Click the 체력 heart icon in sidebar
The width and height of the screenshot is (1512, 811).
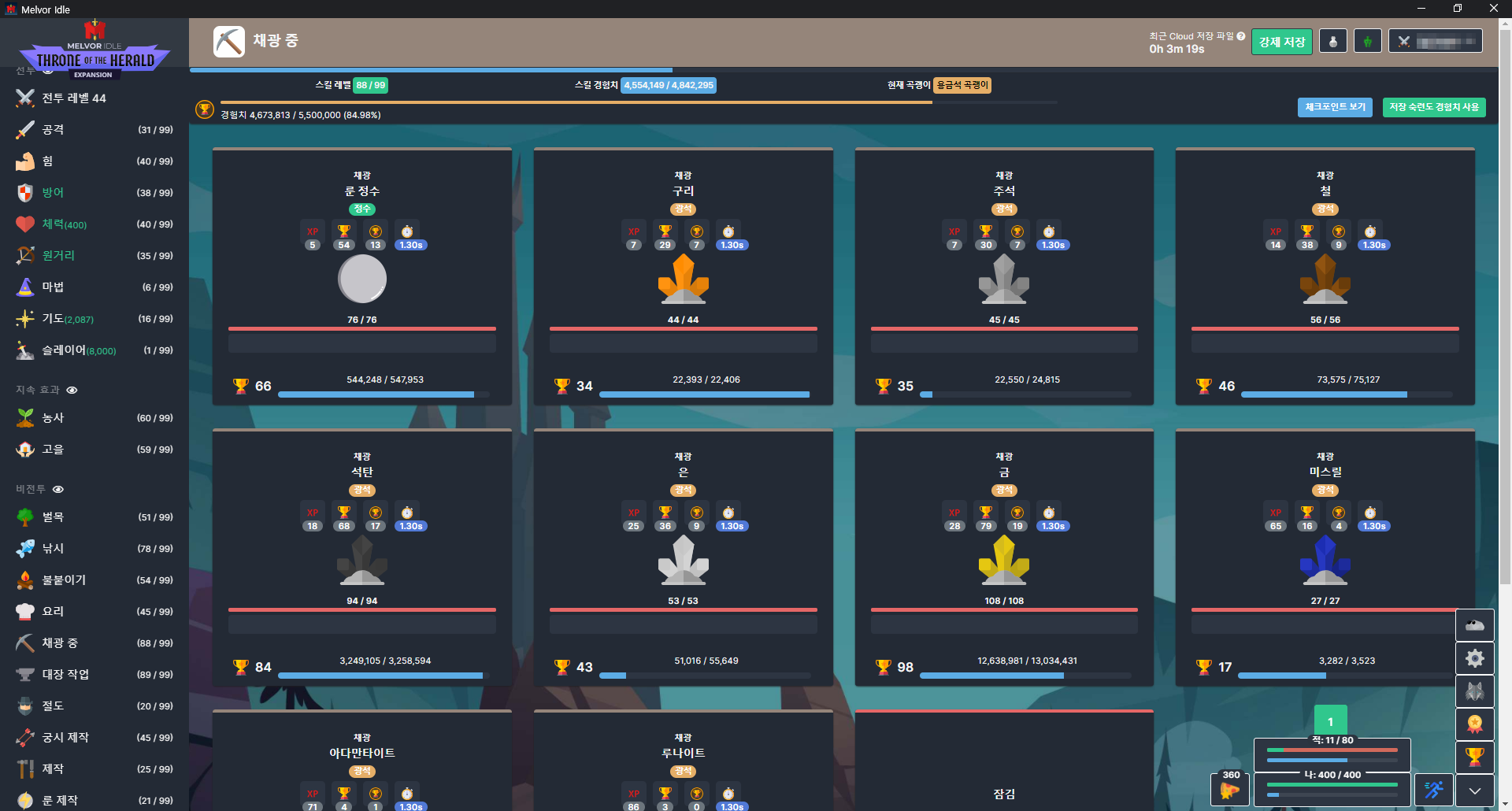coord(25,224)
